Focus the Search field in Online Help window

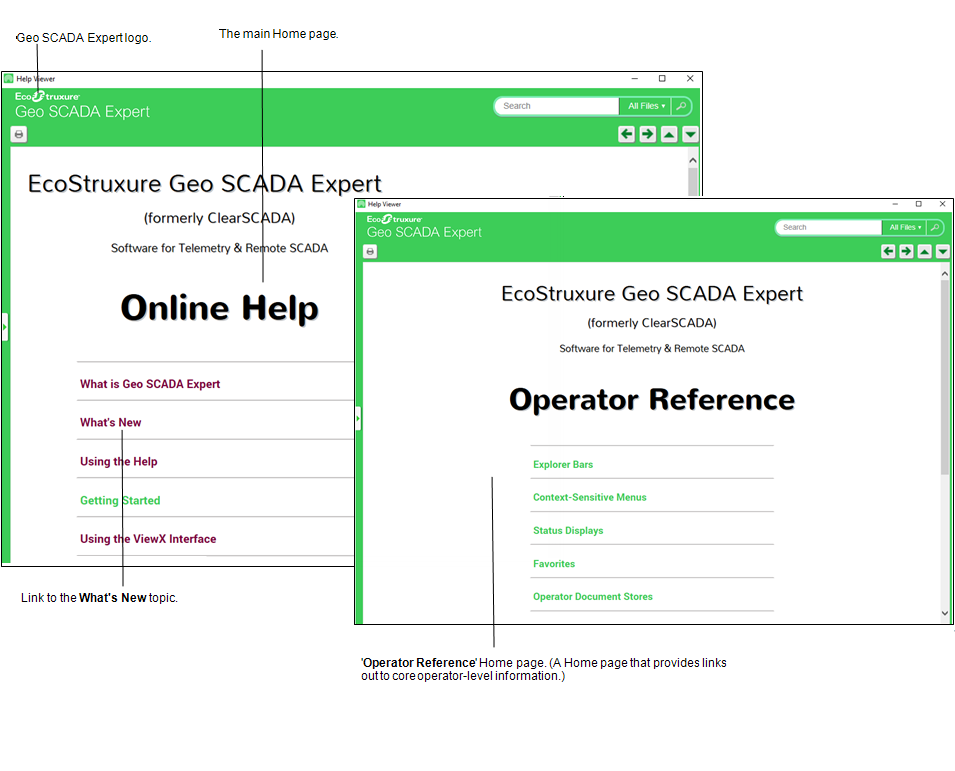[557, 106]
